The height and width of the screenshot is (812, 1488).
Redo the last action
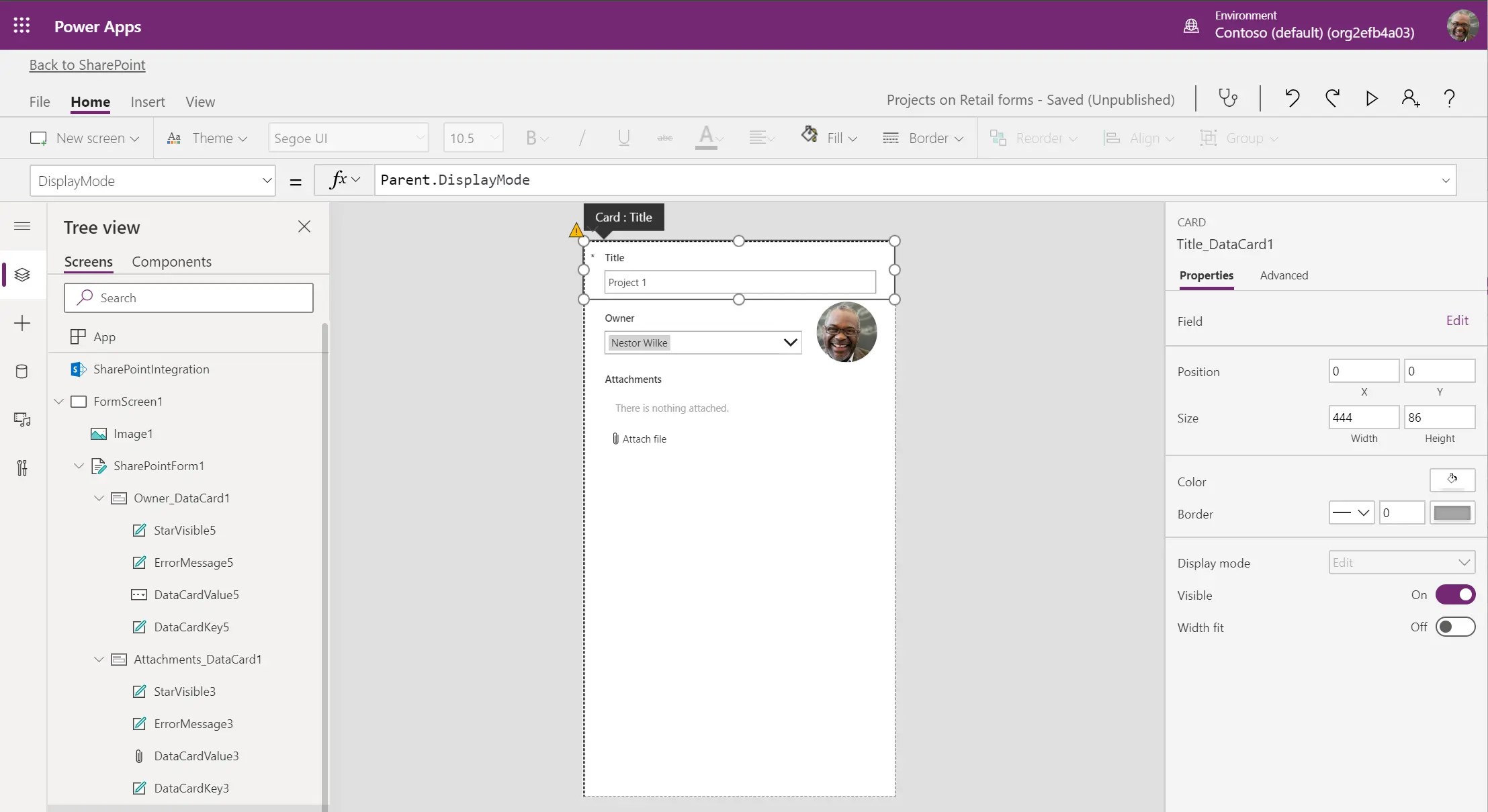click(x=1332, y=98)
